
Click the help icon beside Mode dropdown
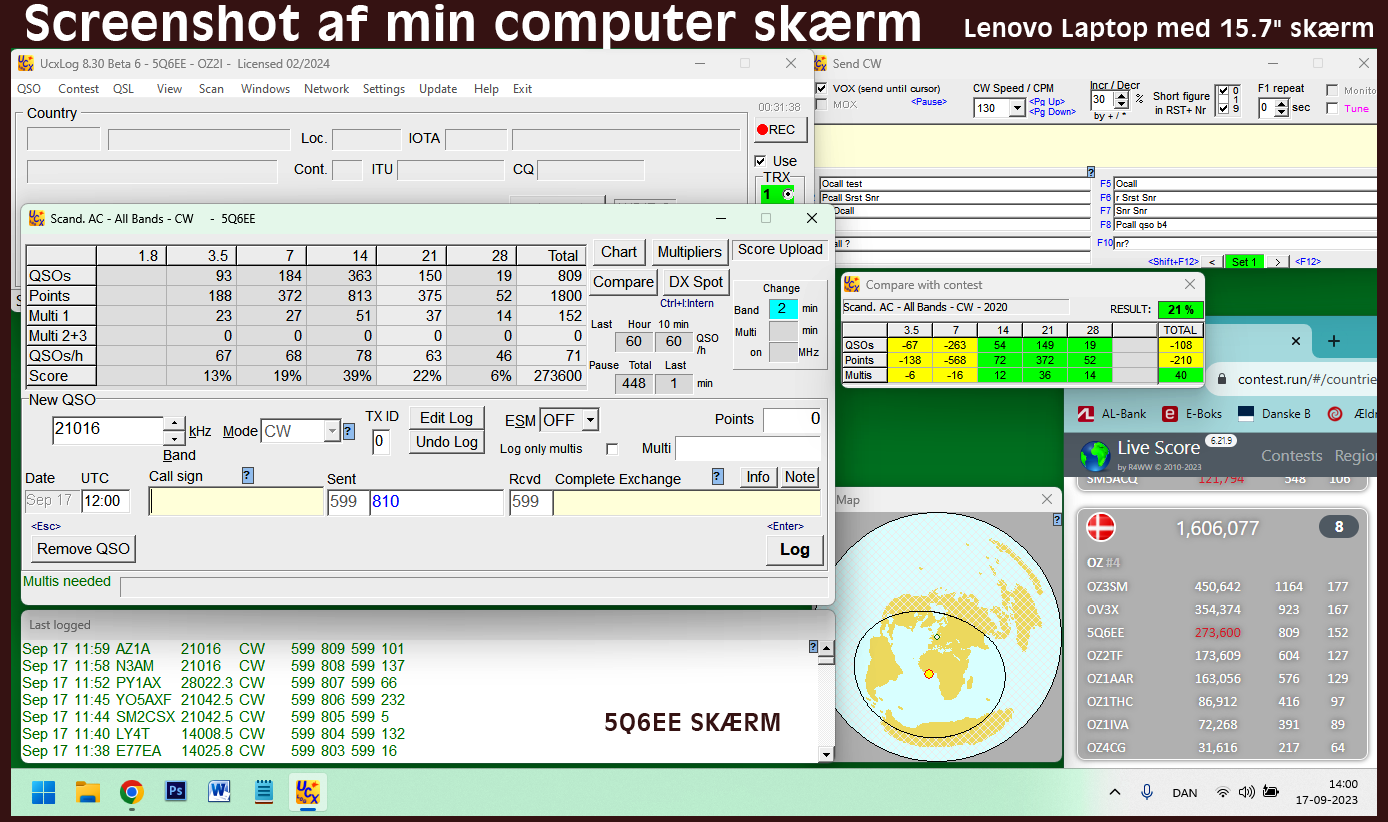point(349,431)
